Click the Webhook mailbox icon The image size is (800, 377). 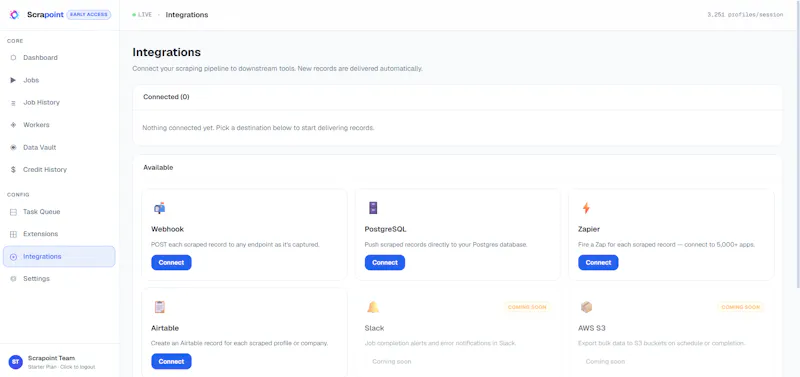coord(160,208)
